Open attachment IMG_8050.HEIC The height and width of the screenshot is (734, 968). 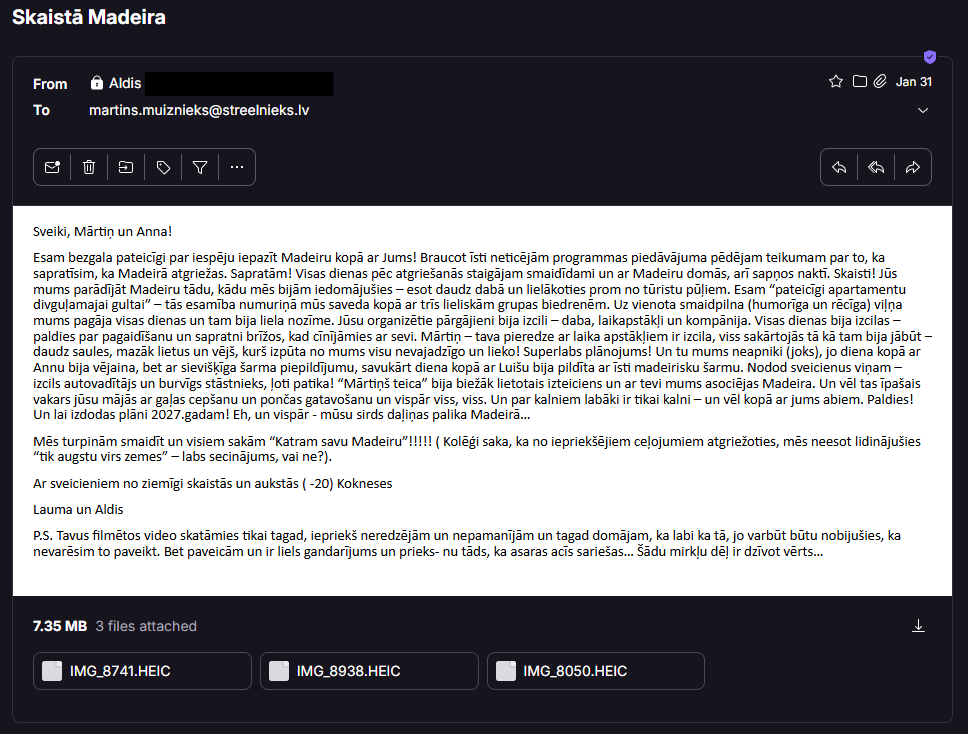coord(596,671)
